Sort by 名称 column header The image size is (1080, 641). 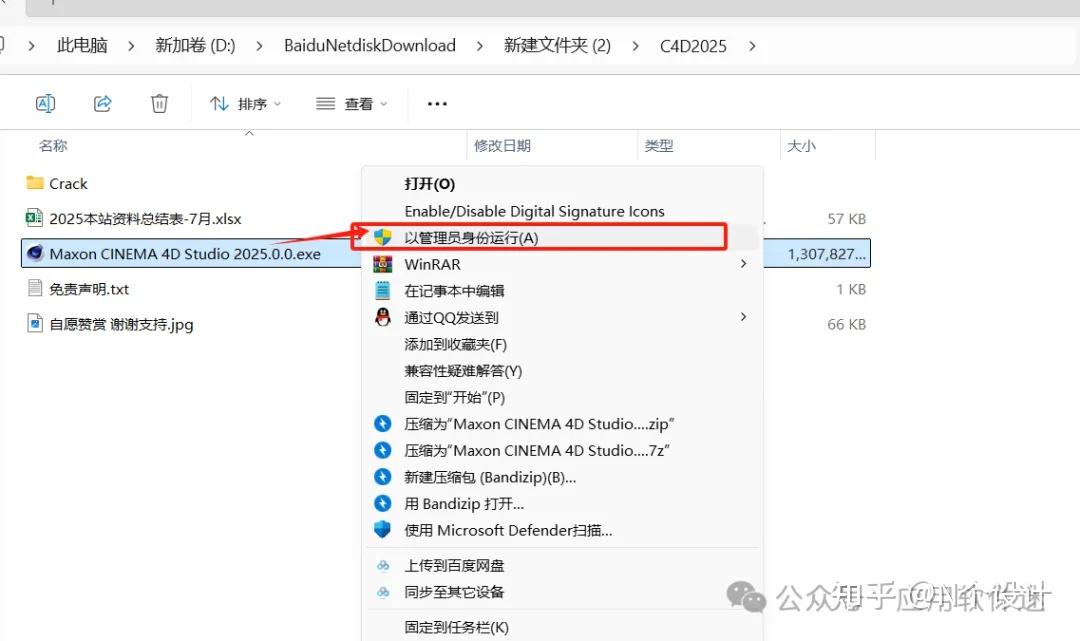(x=53, y=145)
